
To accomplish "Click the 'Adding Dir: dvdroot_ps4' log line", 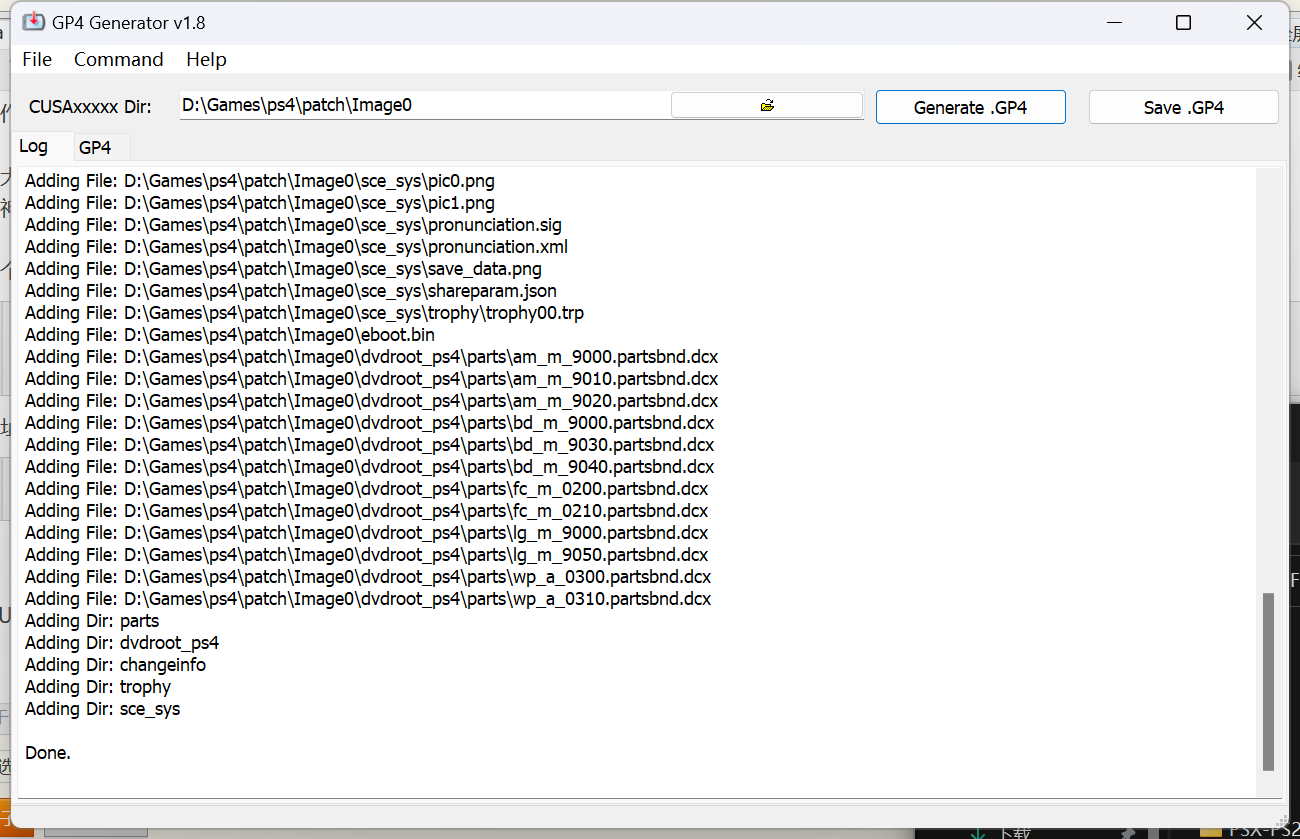I will [122, 643].
